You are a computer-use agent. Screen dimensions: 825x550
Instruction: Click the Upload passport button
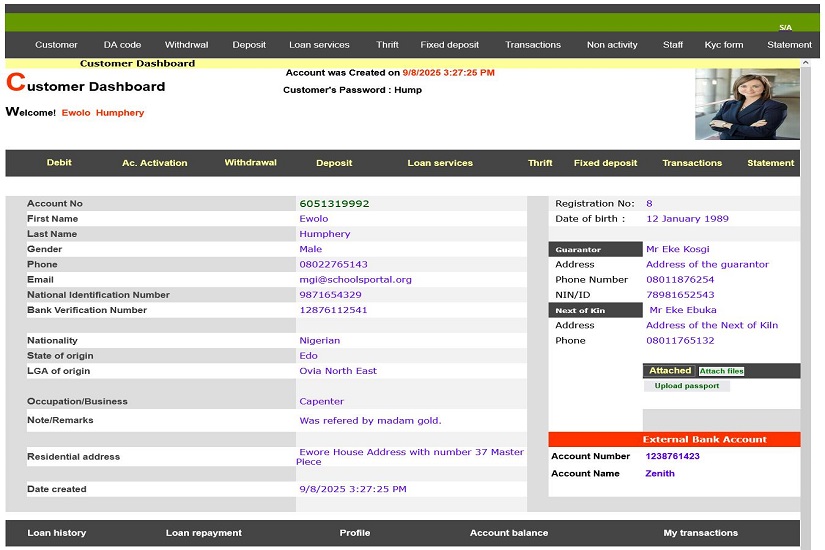tap(687, 386)
